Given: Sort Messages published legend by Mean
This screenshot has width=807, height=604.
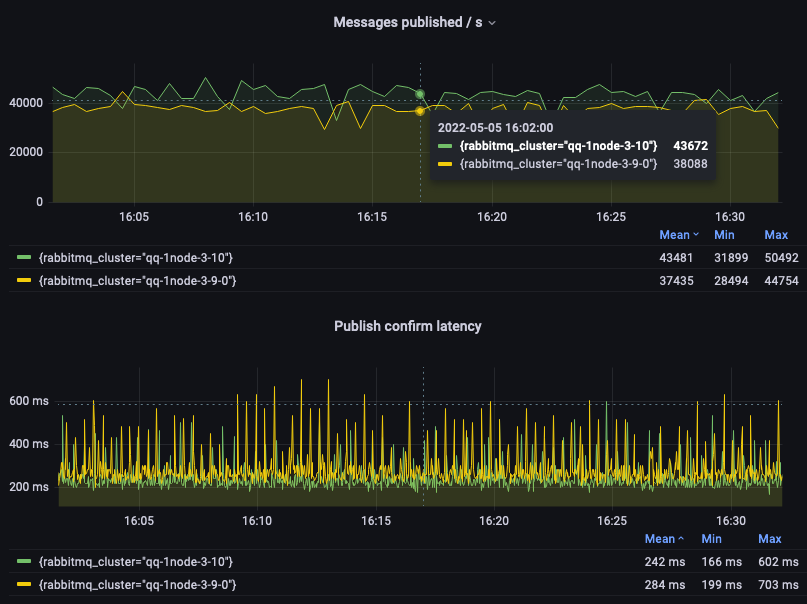Looking at the screenshot, I should point(679,235).
